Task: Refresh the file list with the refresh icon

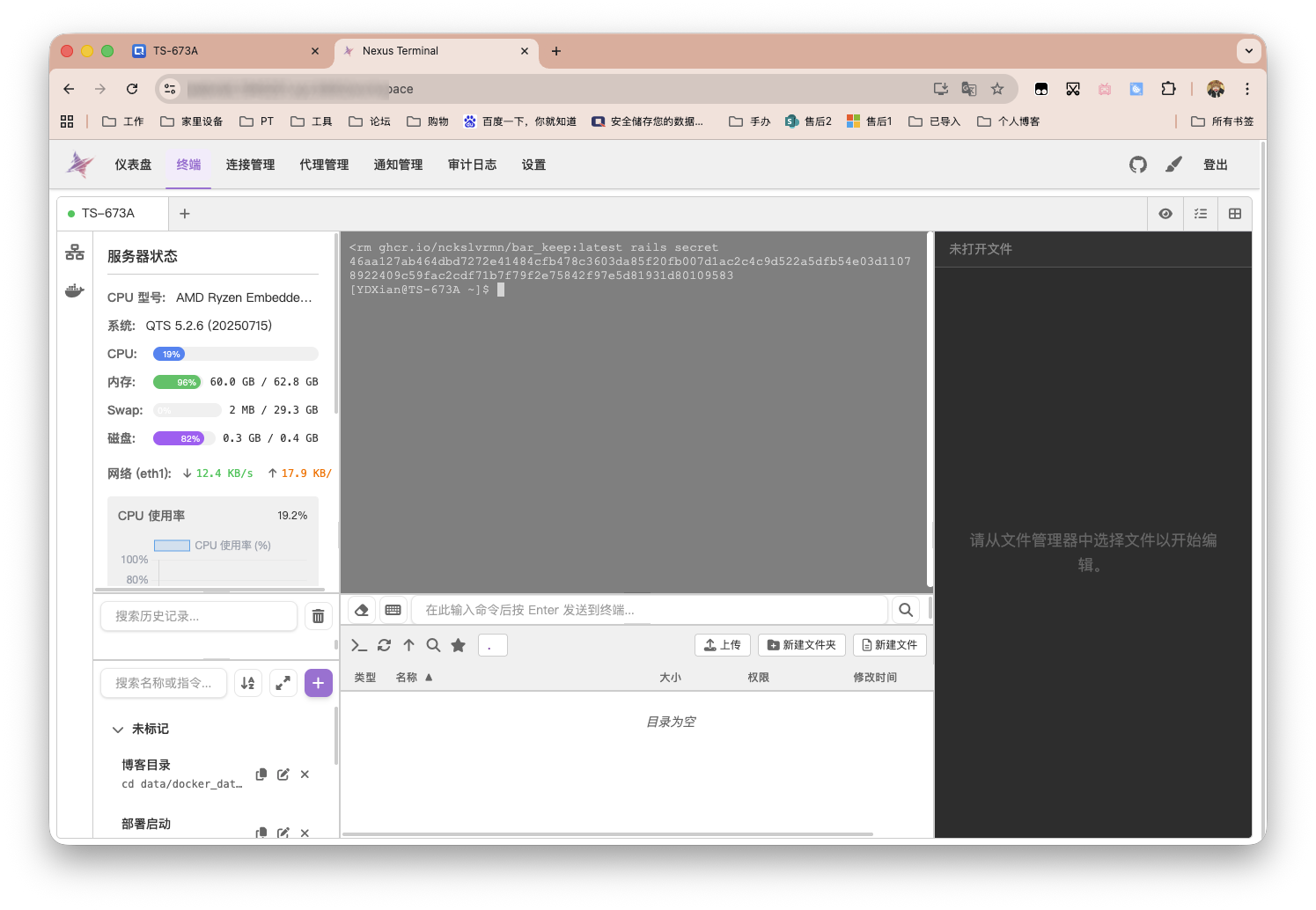Action: 384,645
